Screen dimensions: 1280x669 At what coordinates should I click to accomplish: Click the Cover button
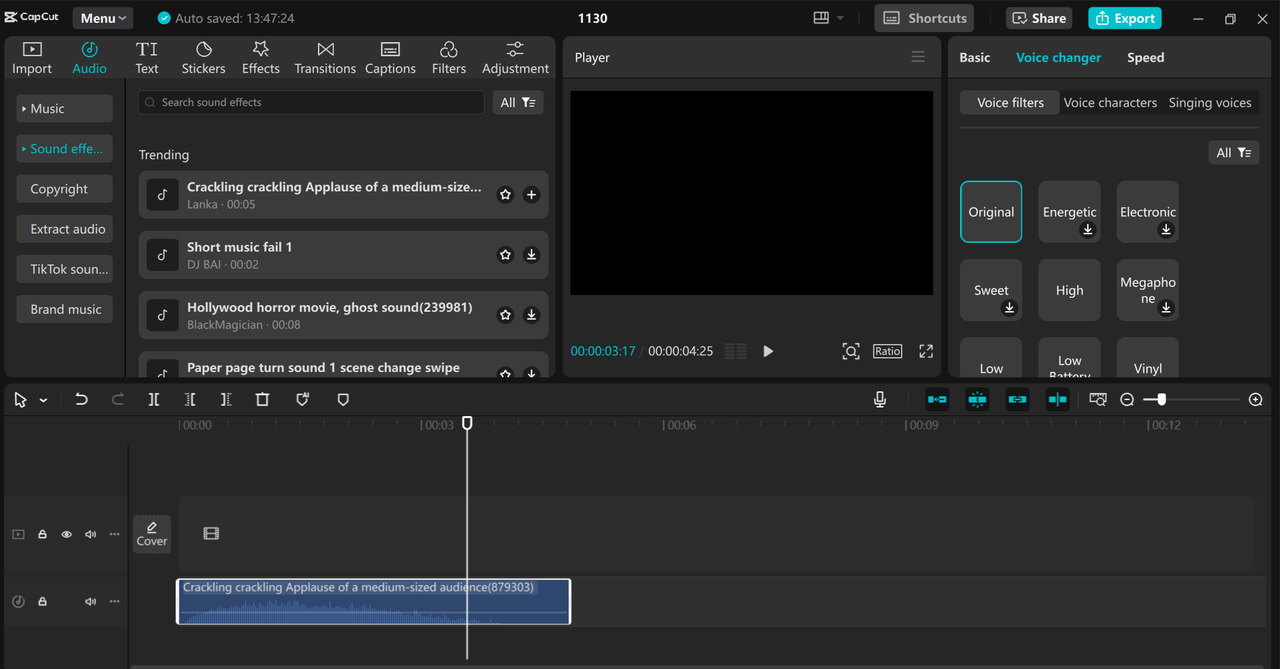click(152, 534)
